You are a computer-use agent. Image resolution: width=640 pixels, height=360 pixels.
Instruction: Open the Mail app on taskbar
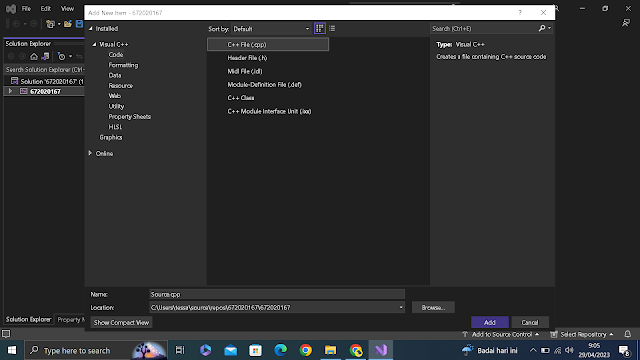click(x=231, y=350)
